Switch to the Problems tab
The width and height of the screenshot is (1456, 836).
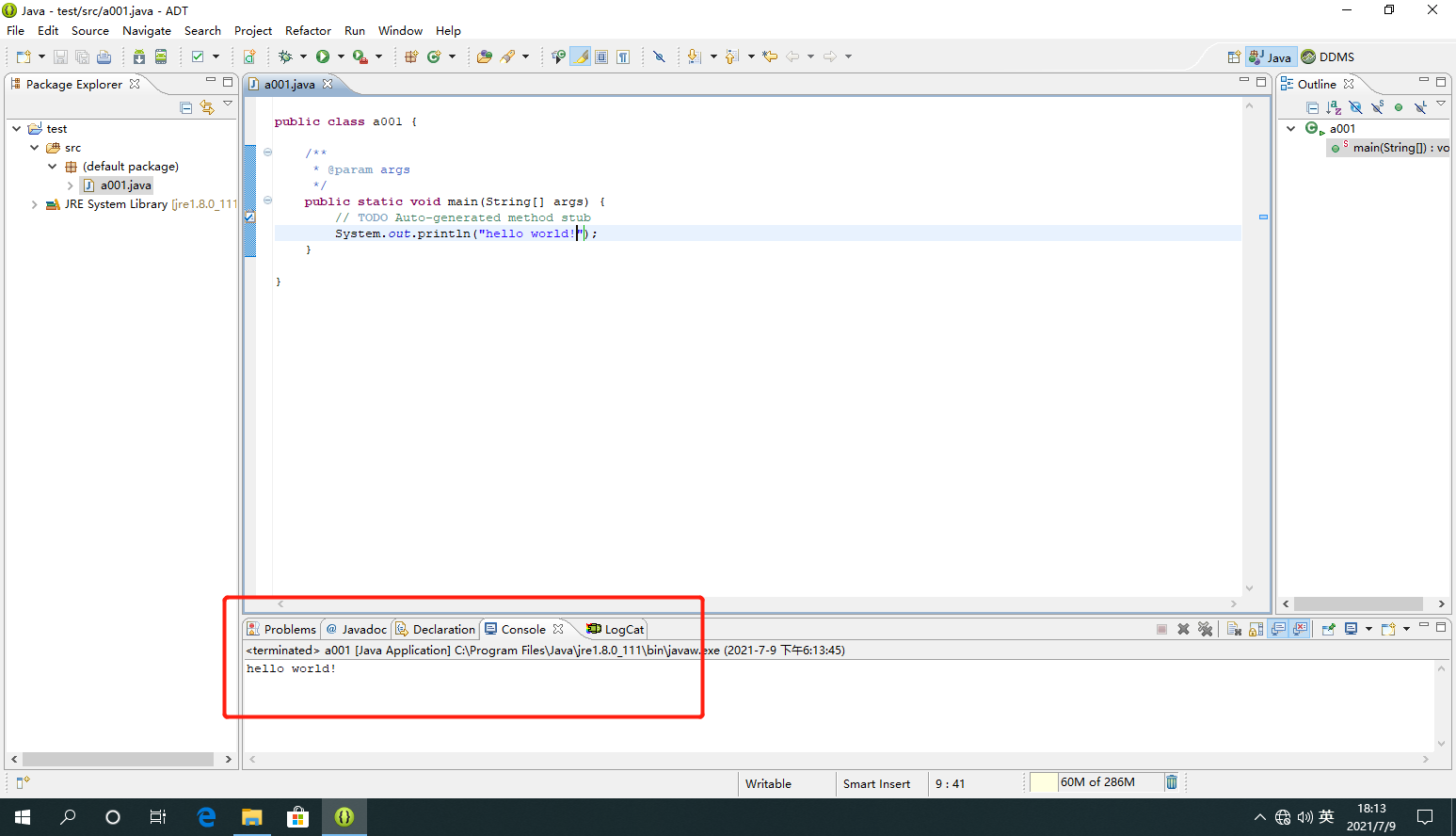tap(281, 629)
